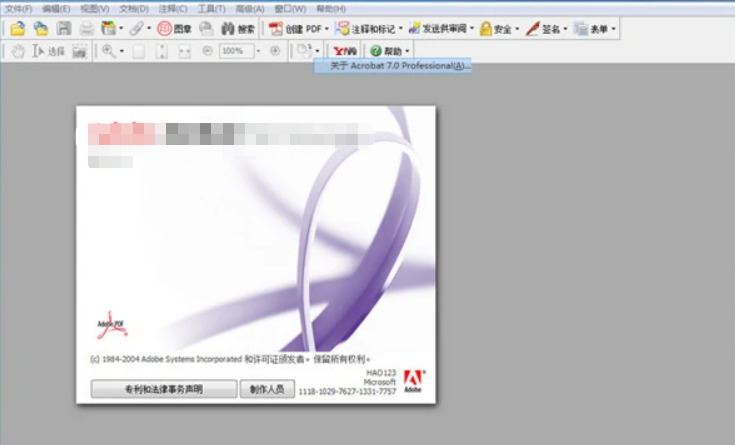Click the Organizer colorful box icon

(108, 29)
